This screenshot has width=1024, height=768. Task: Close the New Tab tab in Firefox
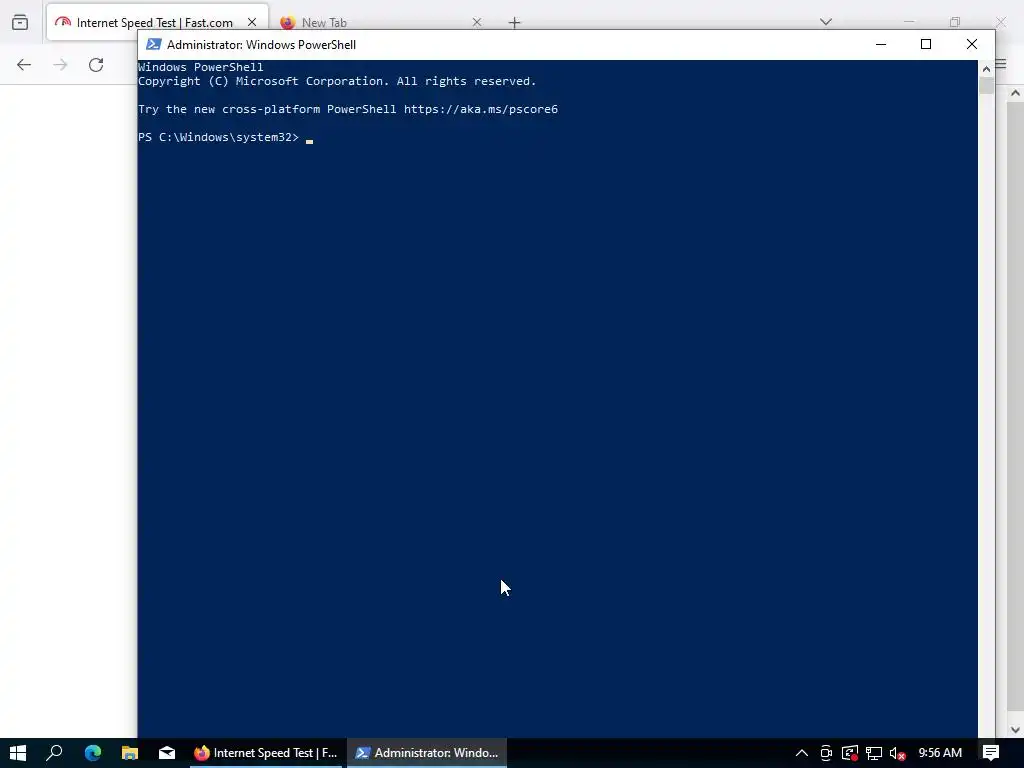click(477, 22)
